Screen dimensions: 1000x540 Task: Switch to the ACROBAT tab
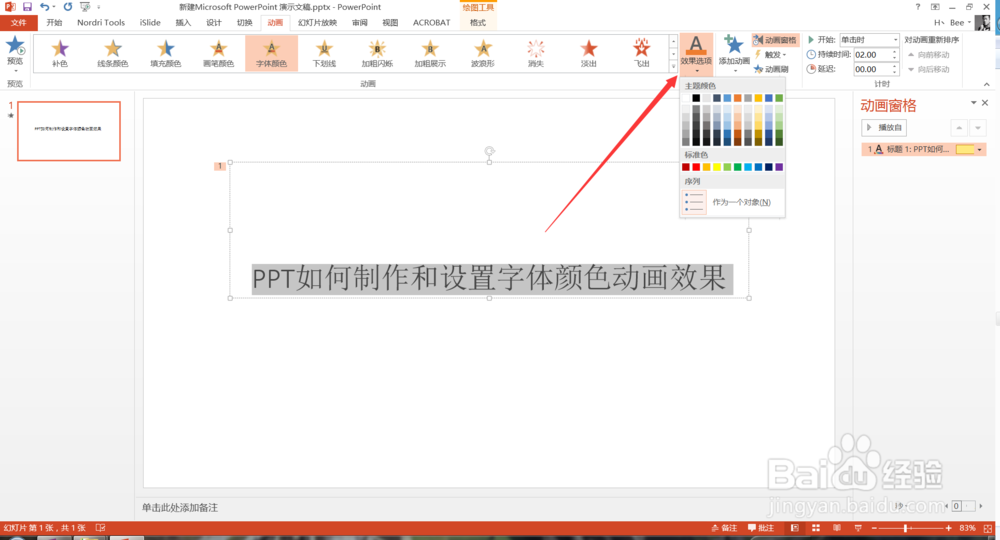pyautogui.click(x=432, y=22)
